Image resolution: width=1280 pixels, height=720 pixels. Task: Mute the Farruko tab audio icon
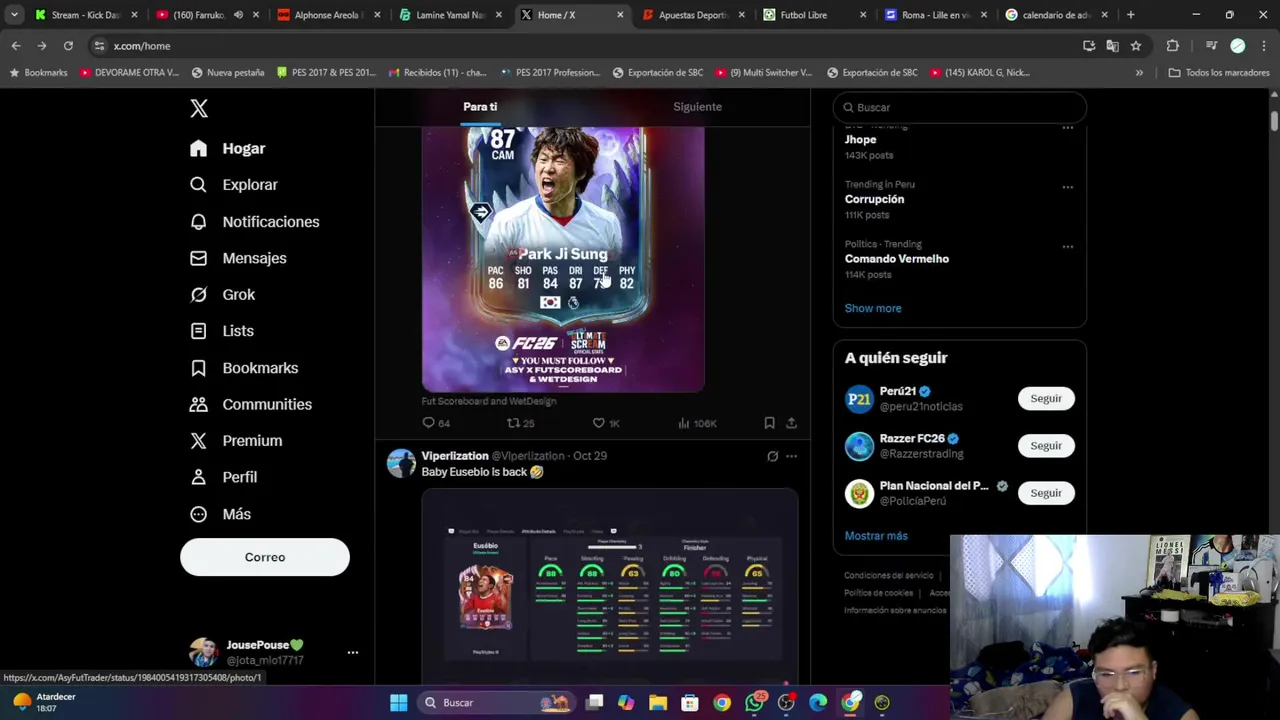tap(238, 15)
